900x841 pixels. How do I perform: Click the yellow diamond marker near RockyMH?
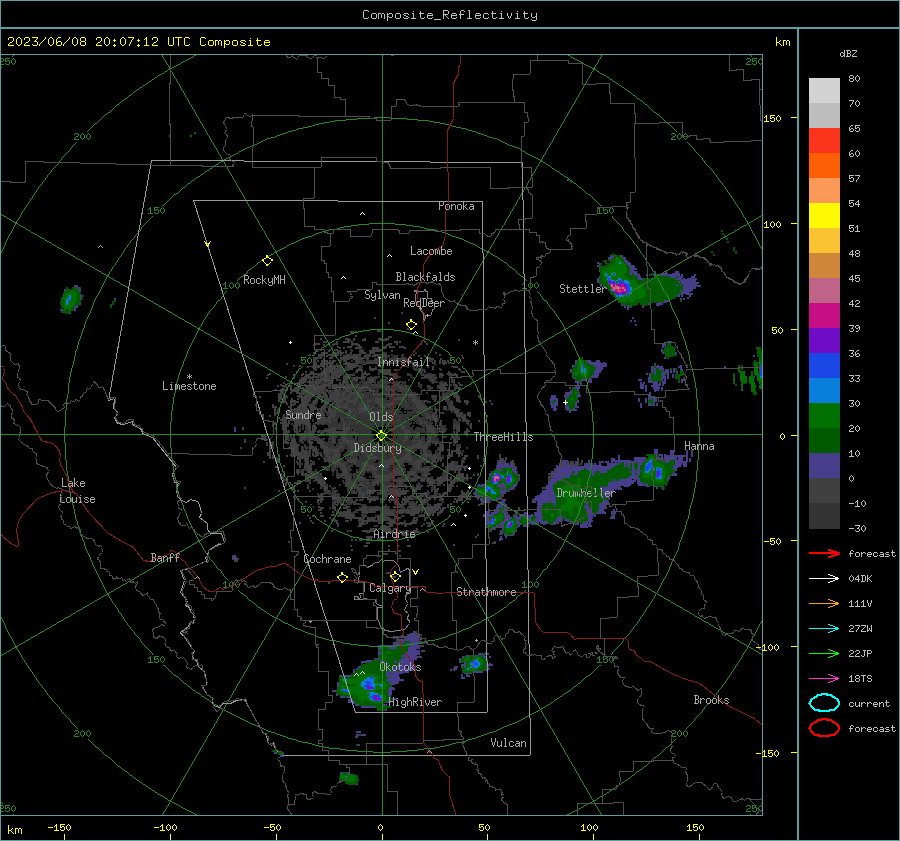(x=267, y=261)
